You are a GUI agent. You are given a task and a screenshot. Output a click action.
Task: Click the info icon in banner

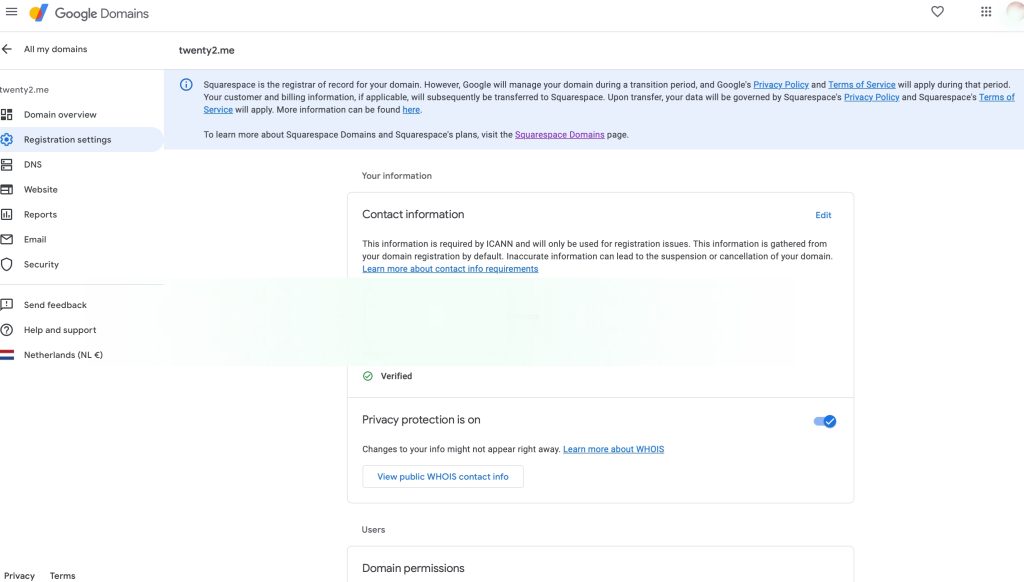coord(186,85)
